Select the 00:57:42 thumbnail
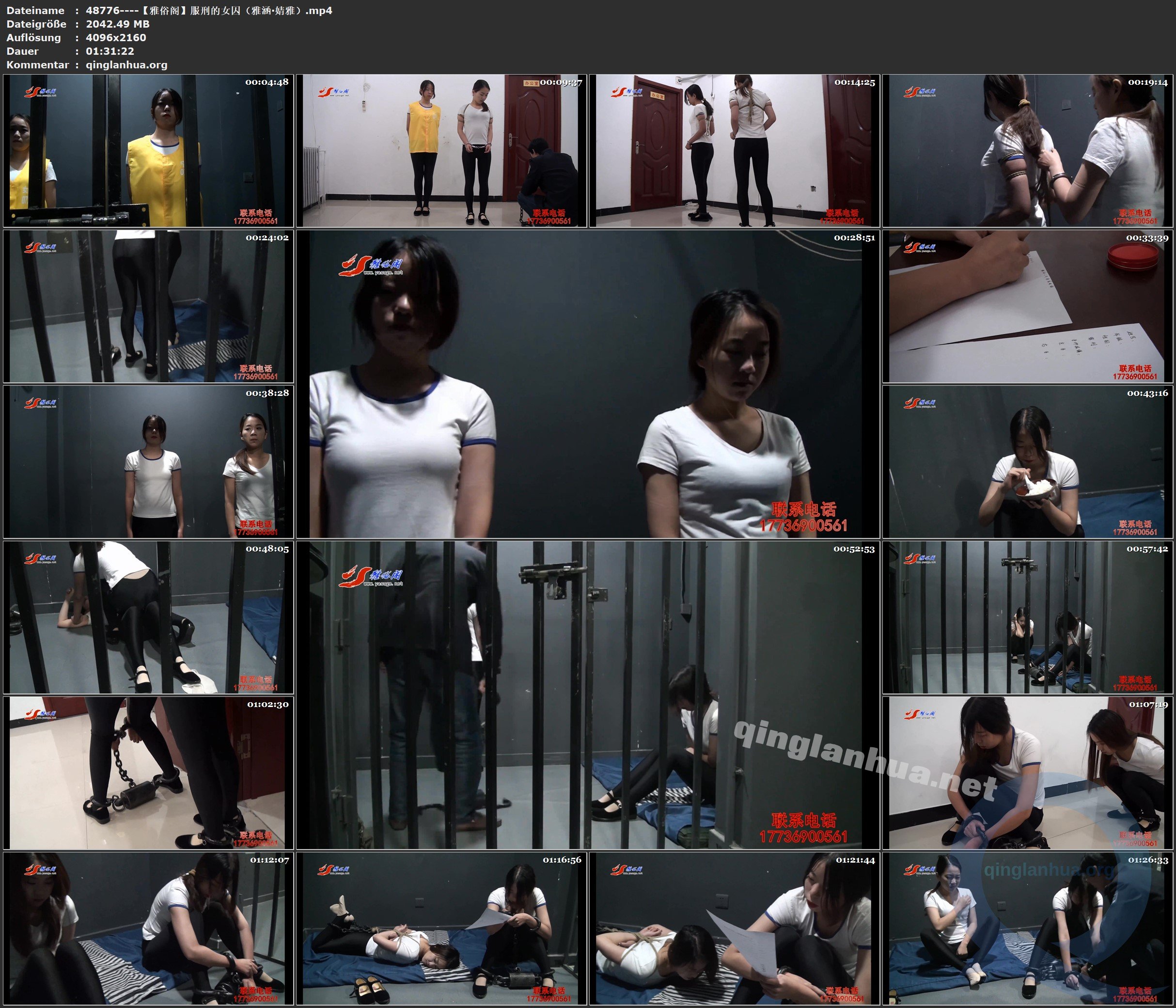Viewport: 1176px width, 1008px height. point(1028,617)
